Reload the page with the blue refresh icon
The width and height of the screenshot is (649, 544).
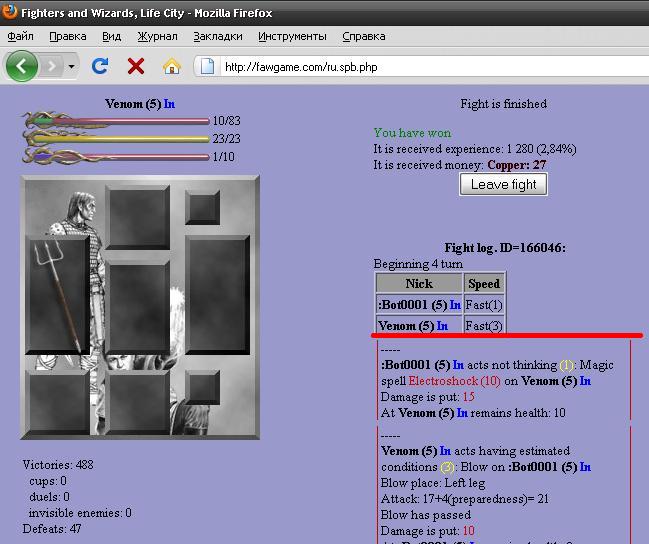[100, 66]
